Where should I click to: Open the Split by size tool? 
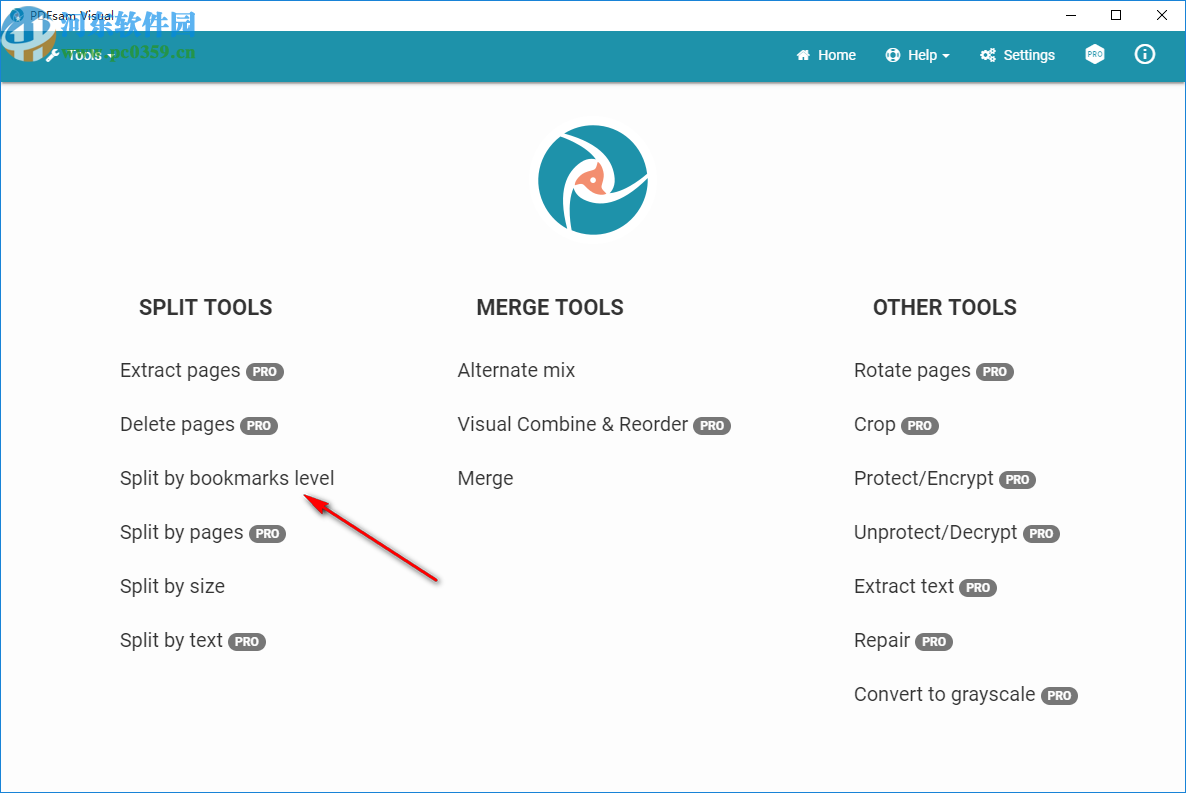172,586
